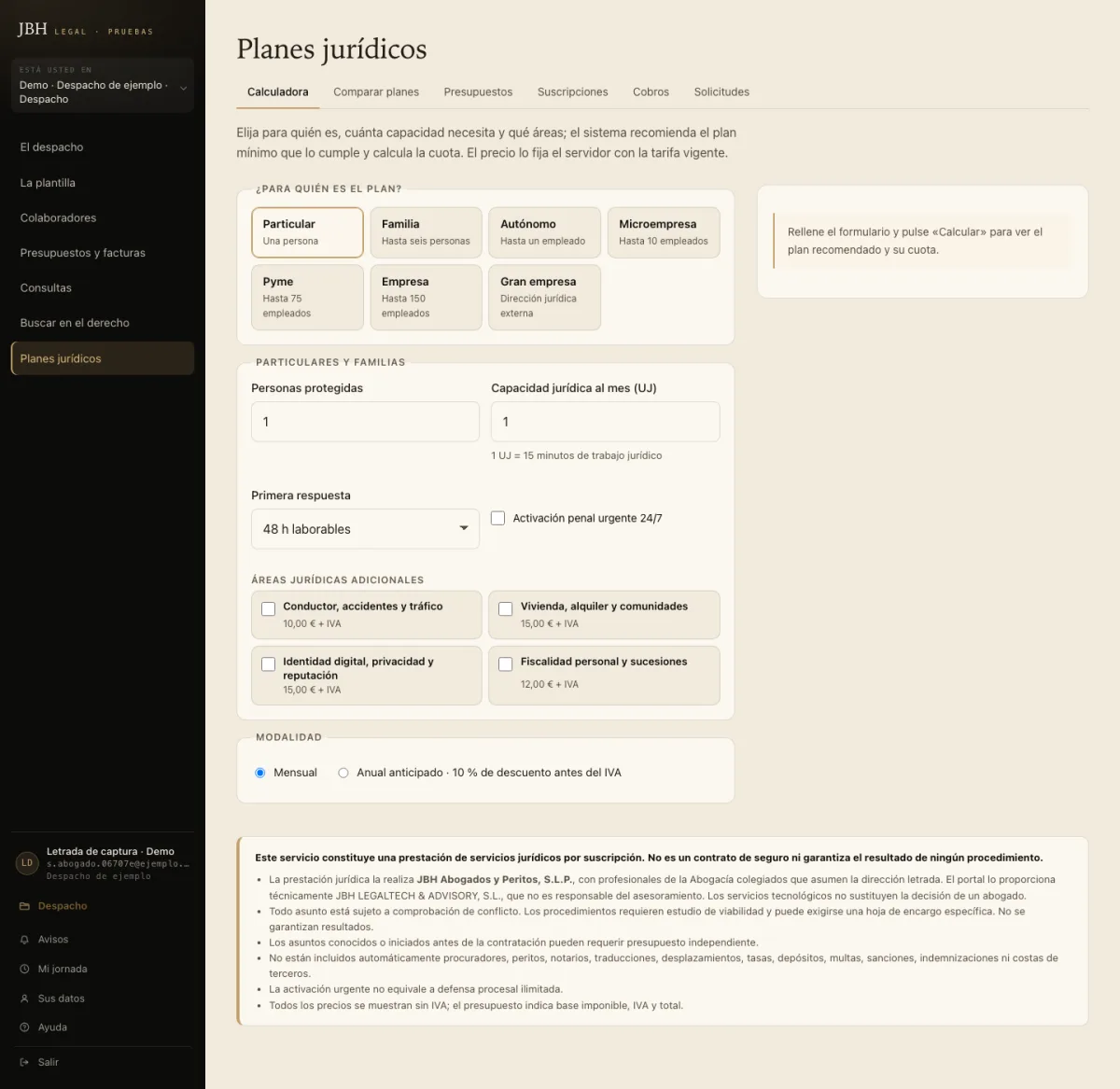Click the Mi jornada clock icon
The height and width of the screenshot is (1089, 1120).
(24, 969)
